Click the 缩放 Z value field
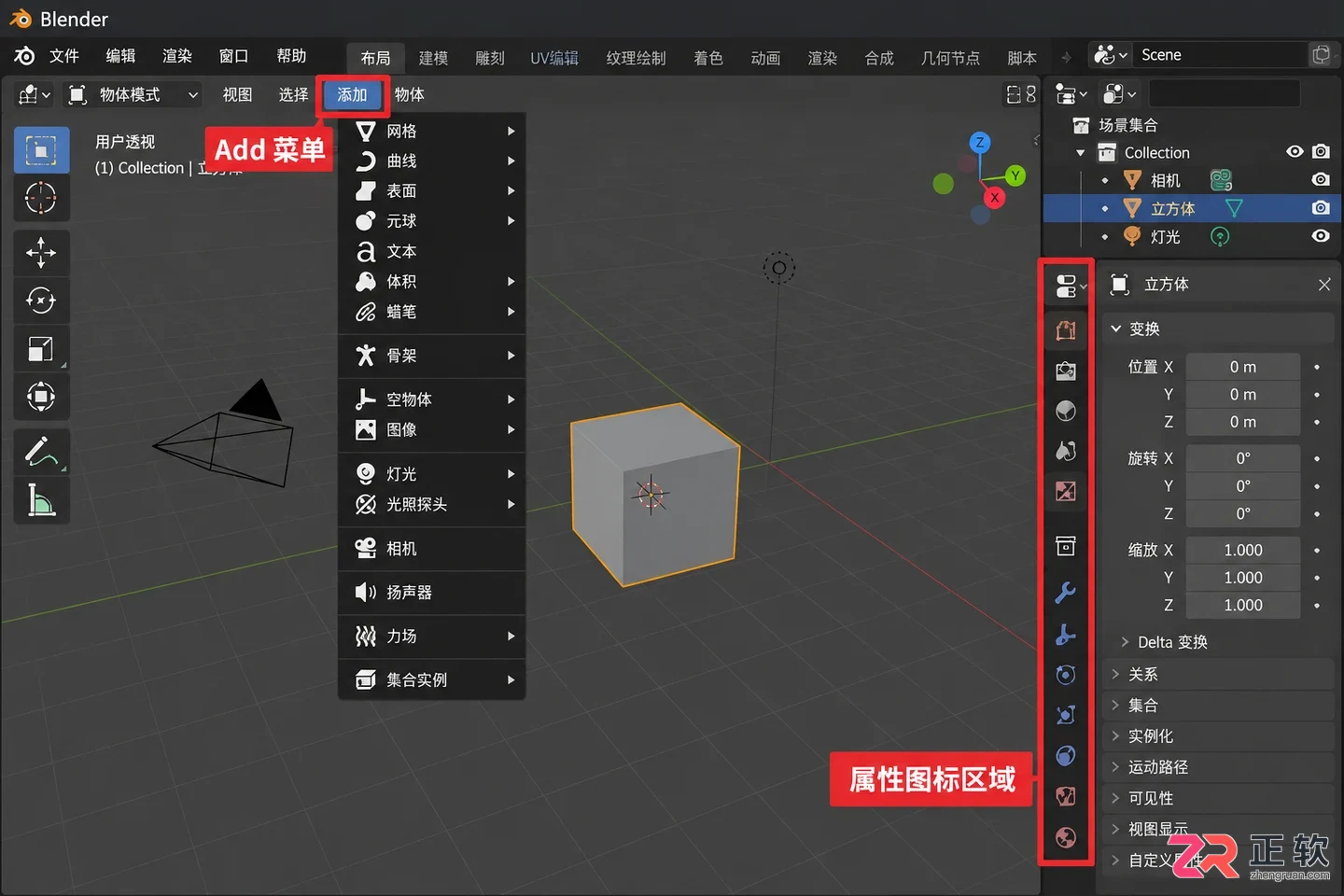Viewport: 1344px width, 896px height. (x=1243, y=605)
